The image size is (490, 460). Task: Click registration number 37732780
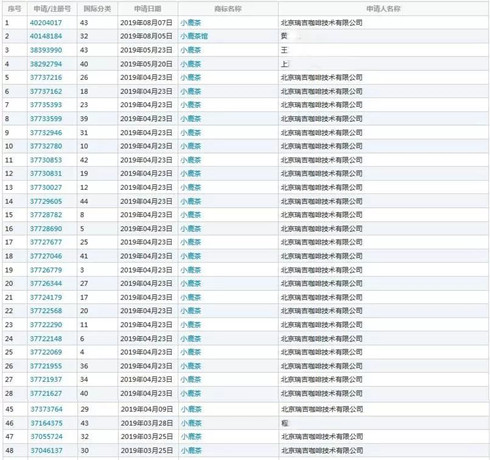pyautogui.click(x=46, y=146)
